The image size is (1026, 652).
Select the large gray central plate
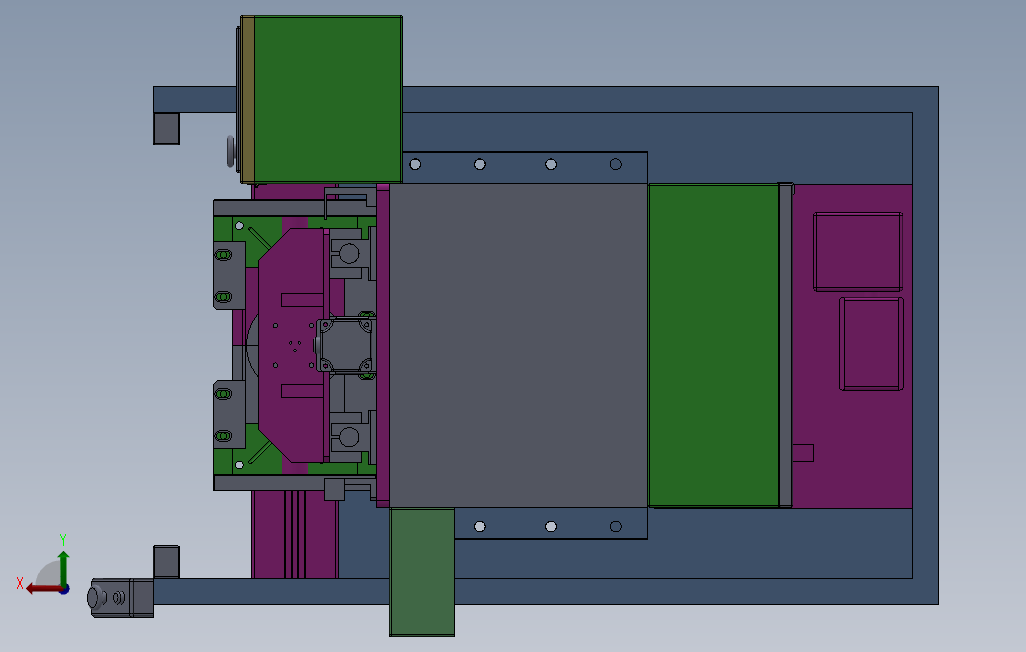coord(518,345)
